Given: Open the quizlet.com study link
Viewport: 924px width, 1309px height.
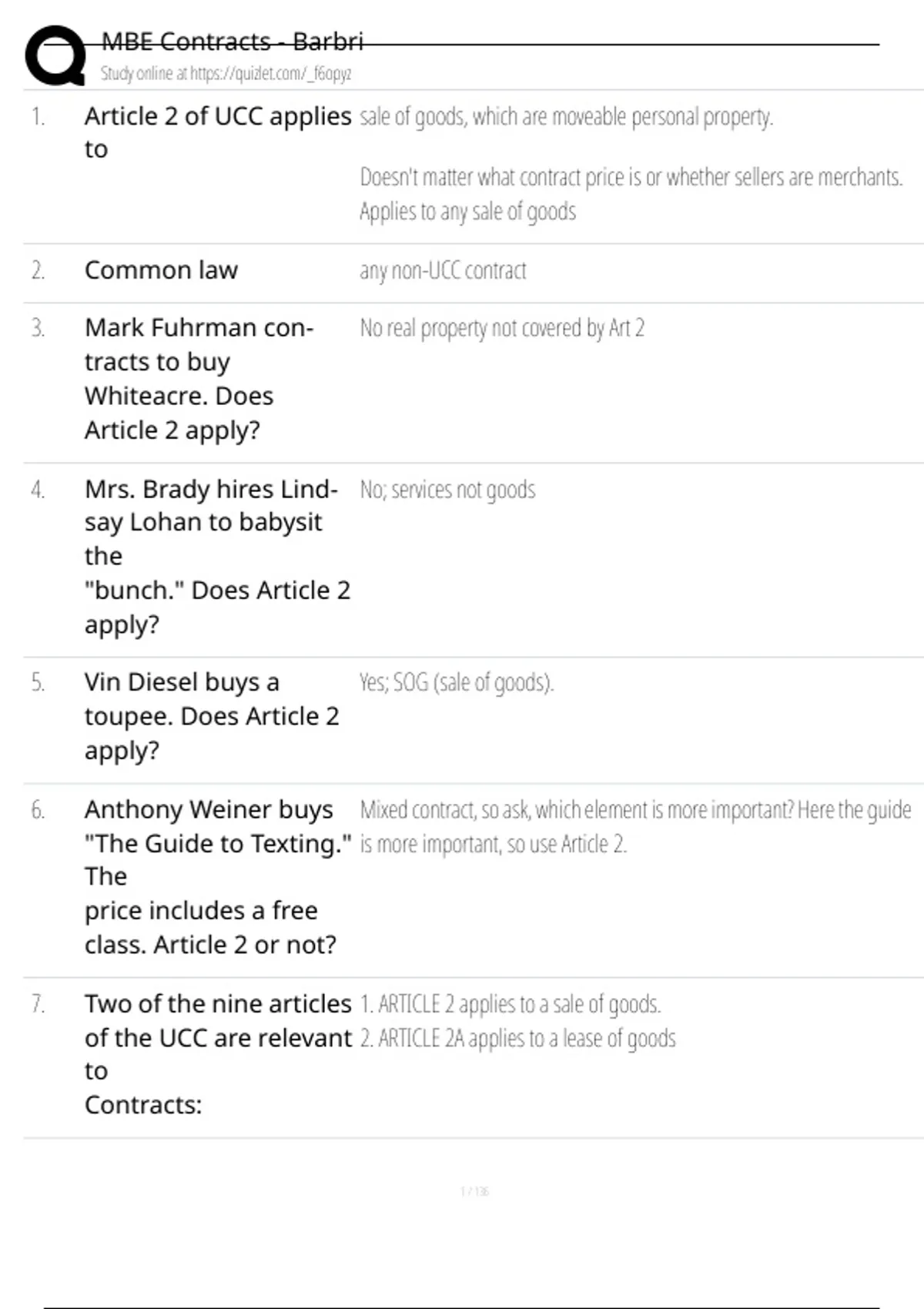Looking at the screenshot, I should point(226,74).
